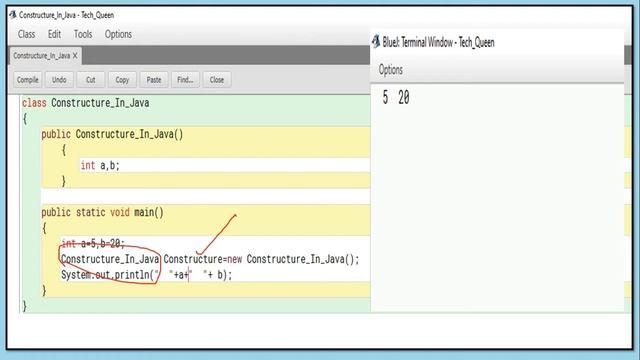The image size is (640, 360).
Task: Close the Constructure_In_Java tab with X
Action: pos(75,56)
